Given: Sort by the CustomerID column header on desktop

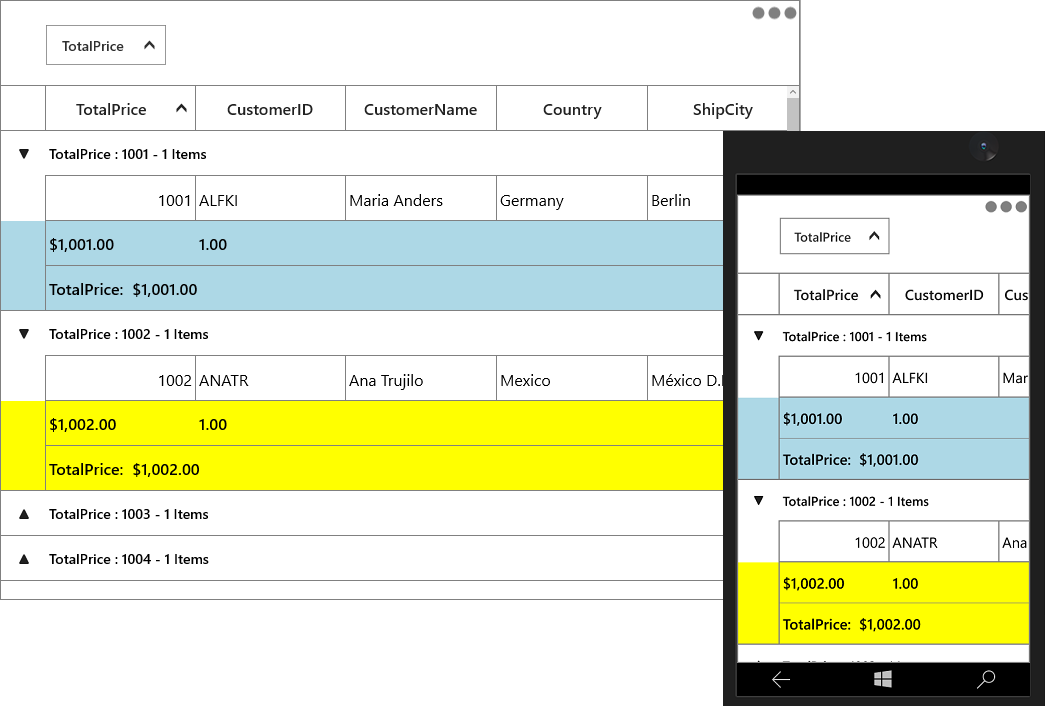Looking at the screenshot, I should 270,109.
